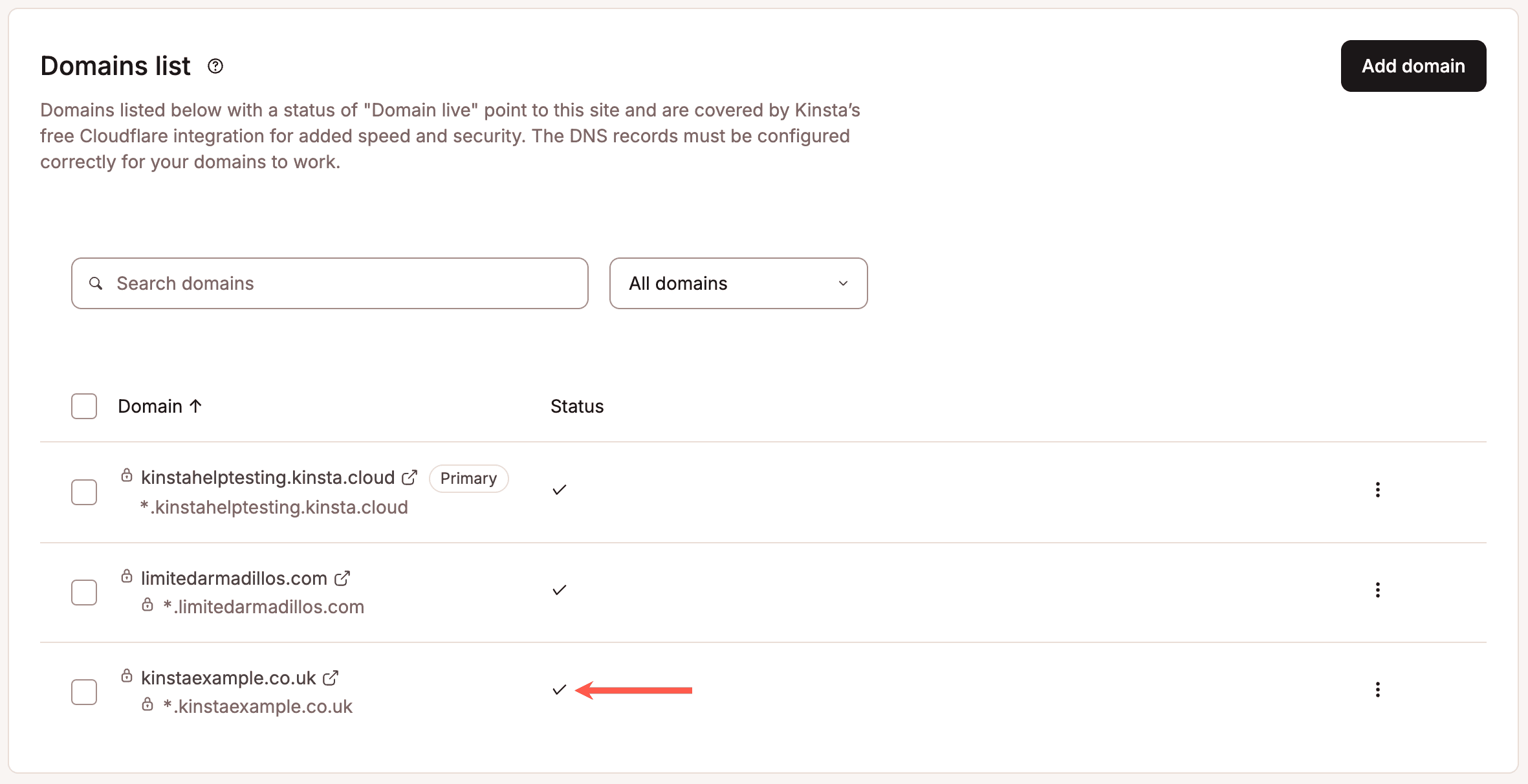1528x784 pixels.
Task: Click the Primary badge label
Action: tap(468, 478)
